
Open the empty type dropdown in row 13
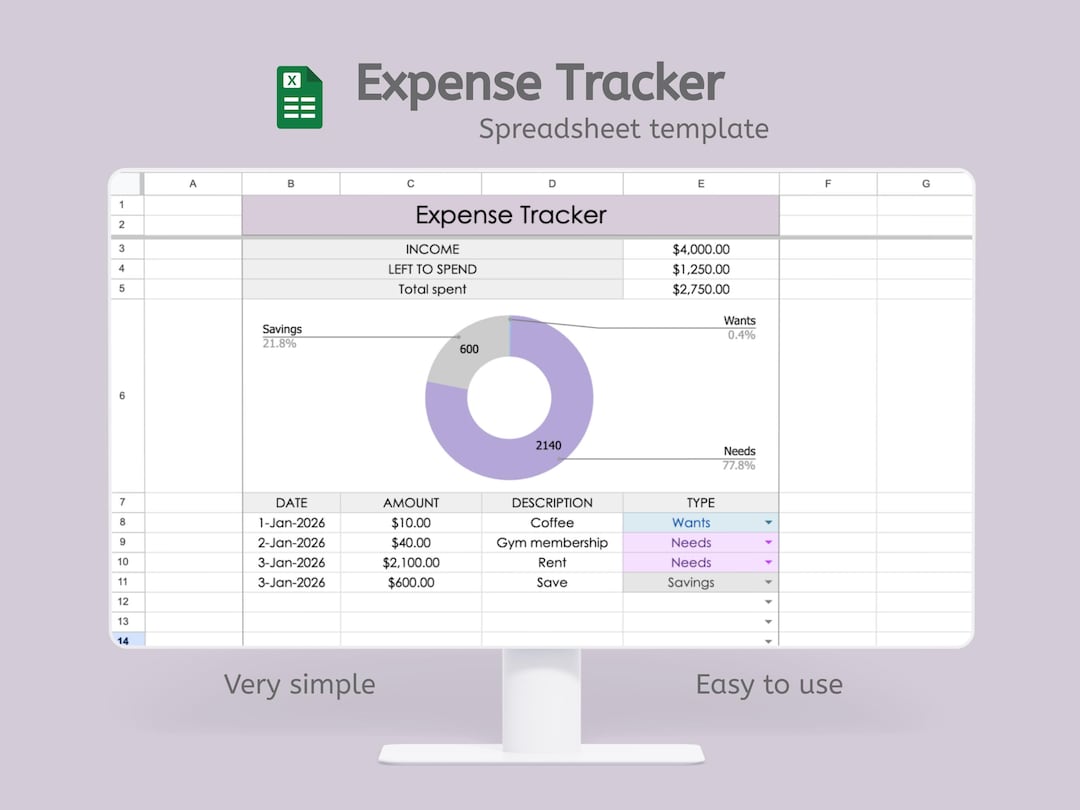point(768,622)
